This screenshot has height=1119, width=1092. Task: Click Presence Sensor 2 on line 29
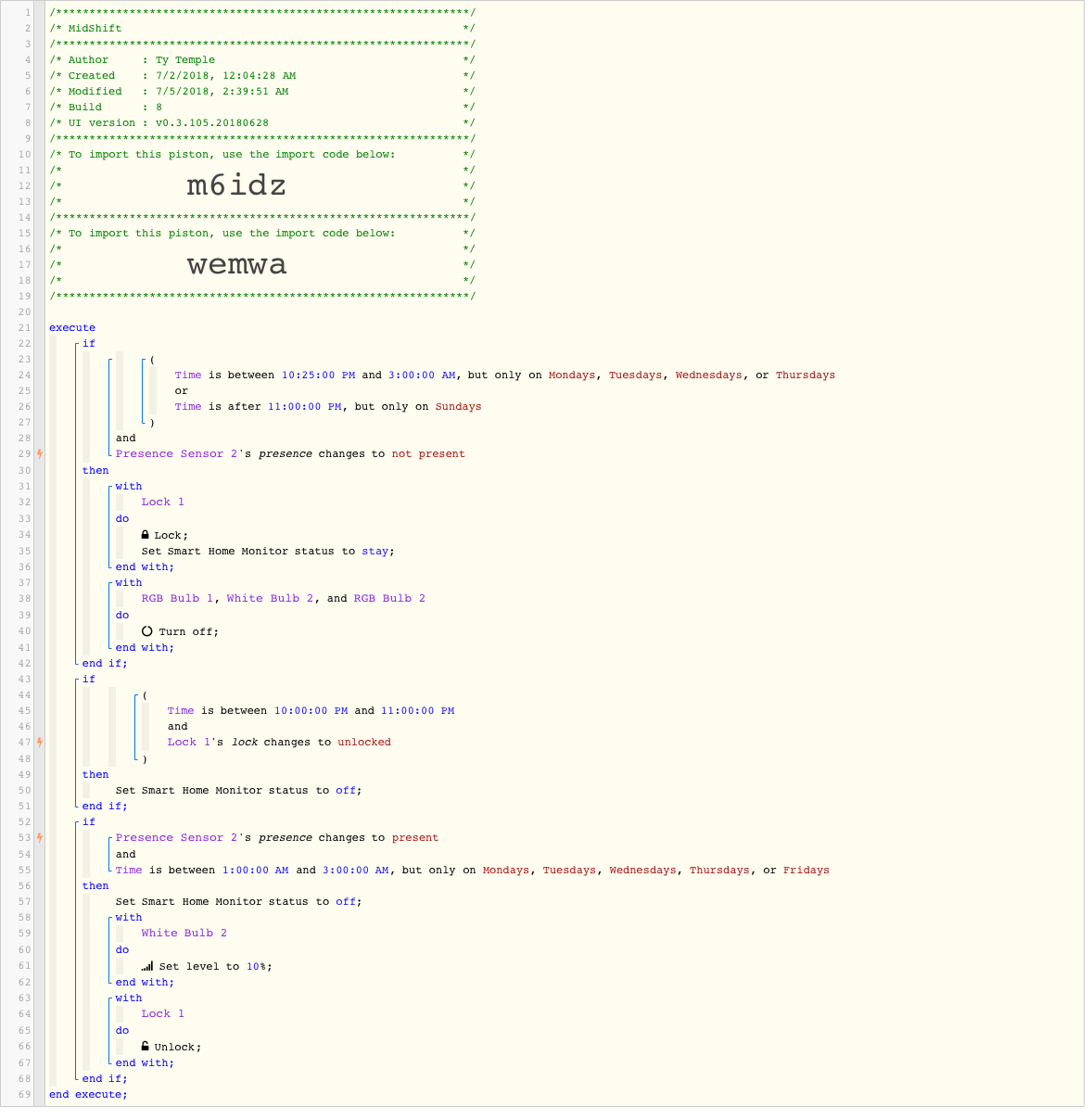(x=177, y=454)
